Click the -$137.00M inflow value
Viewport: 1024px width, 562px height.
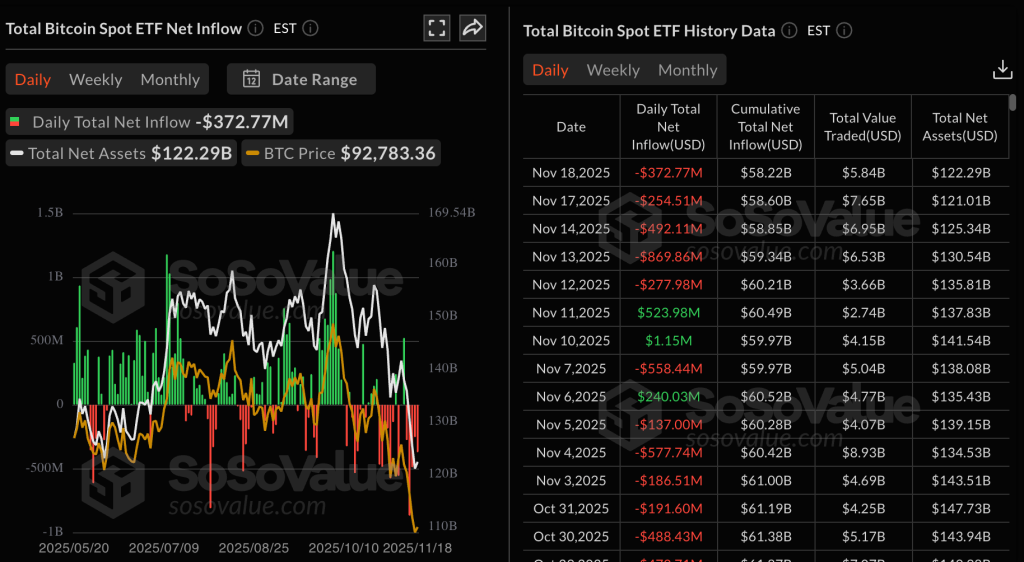[x=668, y=424]
